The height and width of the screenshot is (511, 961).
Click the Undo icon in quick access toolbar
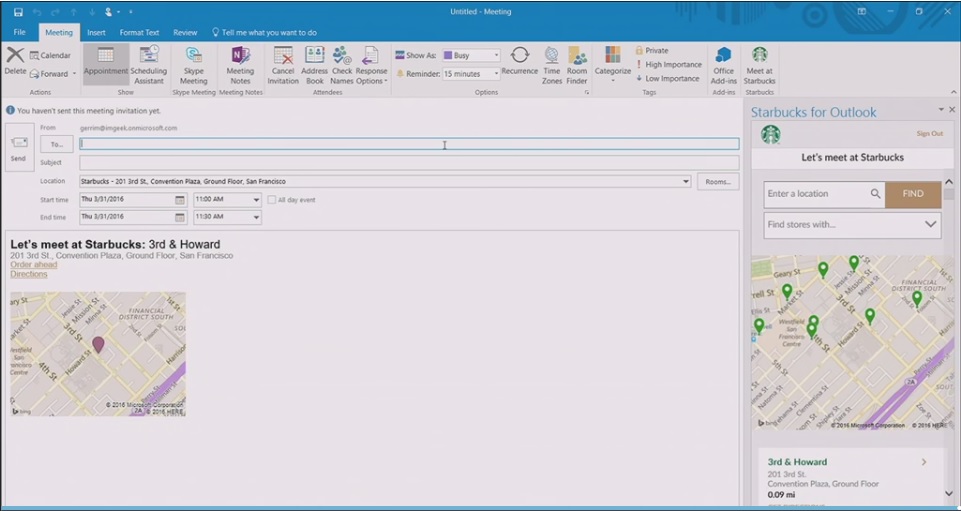click(x=37, y=12)
